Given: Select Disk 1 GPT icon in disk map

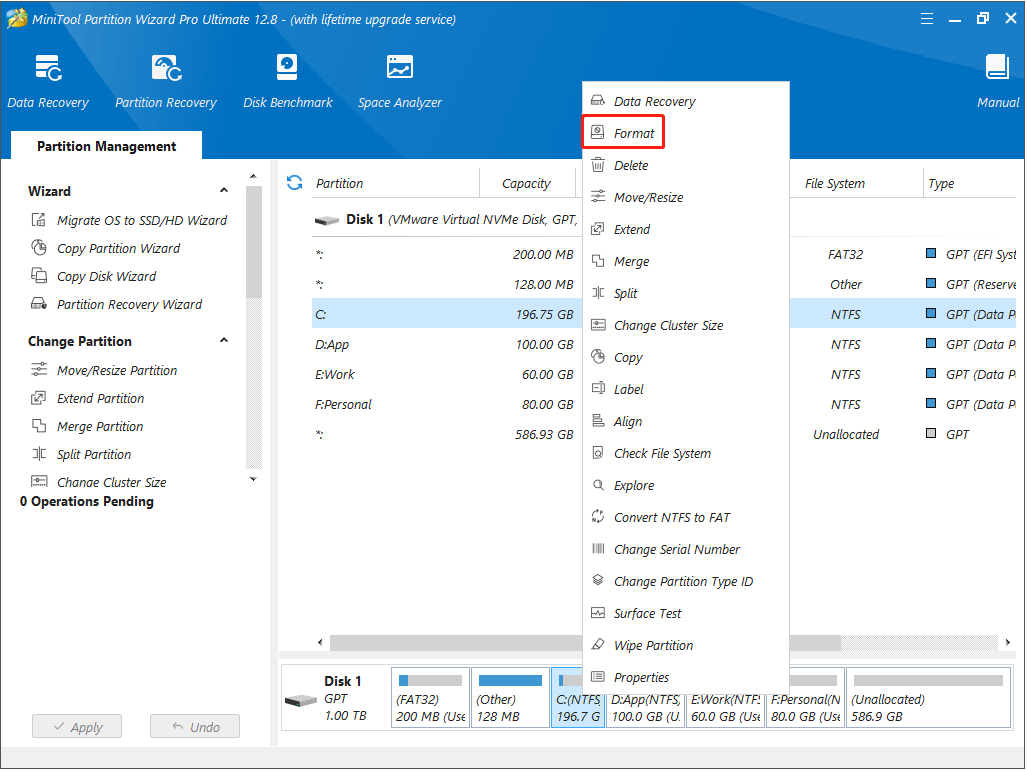Looking at the screenshot, I should click(301, 701).
